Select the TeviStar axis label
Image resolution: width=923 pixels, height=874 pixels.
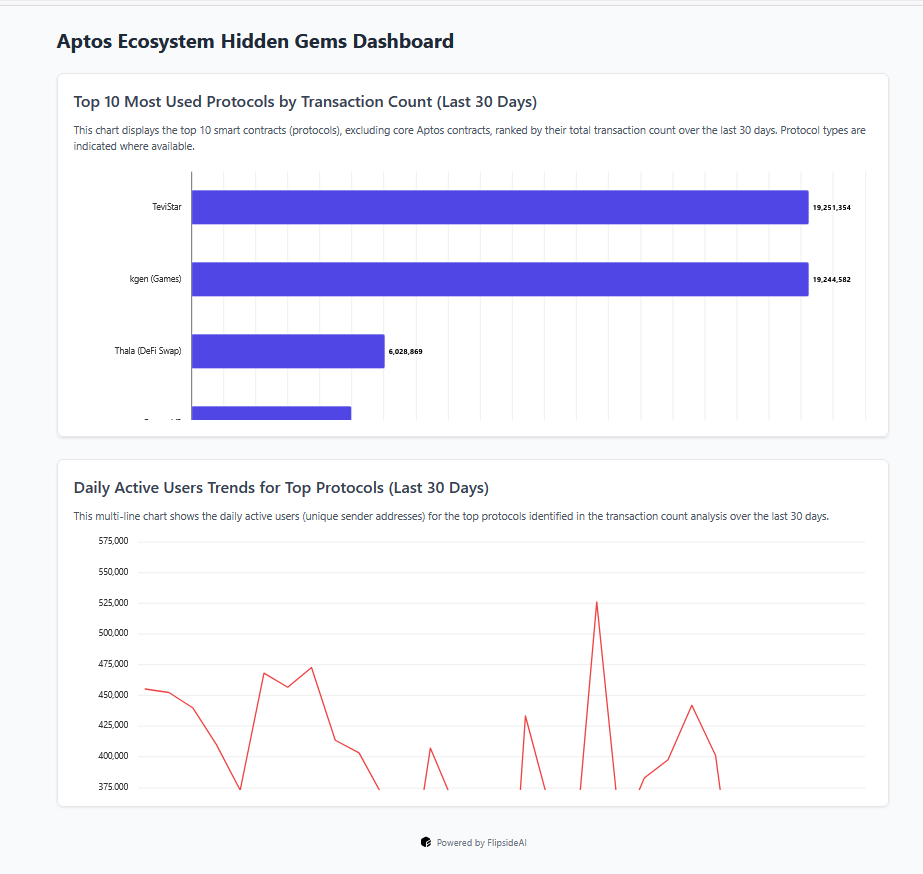[x=167, y=207]
